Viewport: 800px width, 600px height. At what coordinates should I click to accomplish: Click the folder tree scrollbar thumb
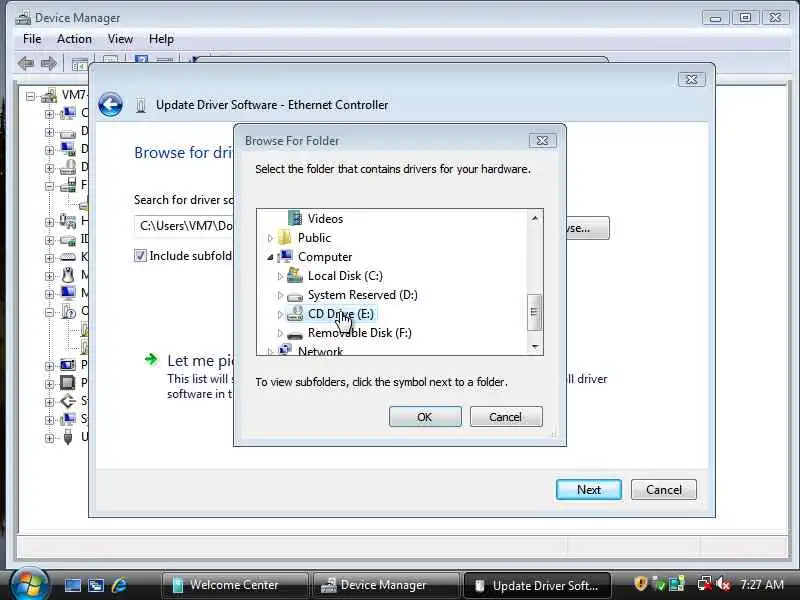[x=534, y=312]
